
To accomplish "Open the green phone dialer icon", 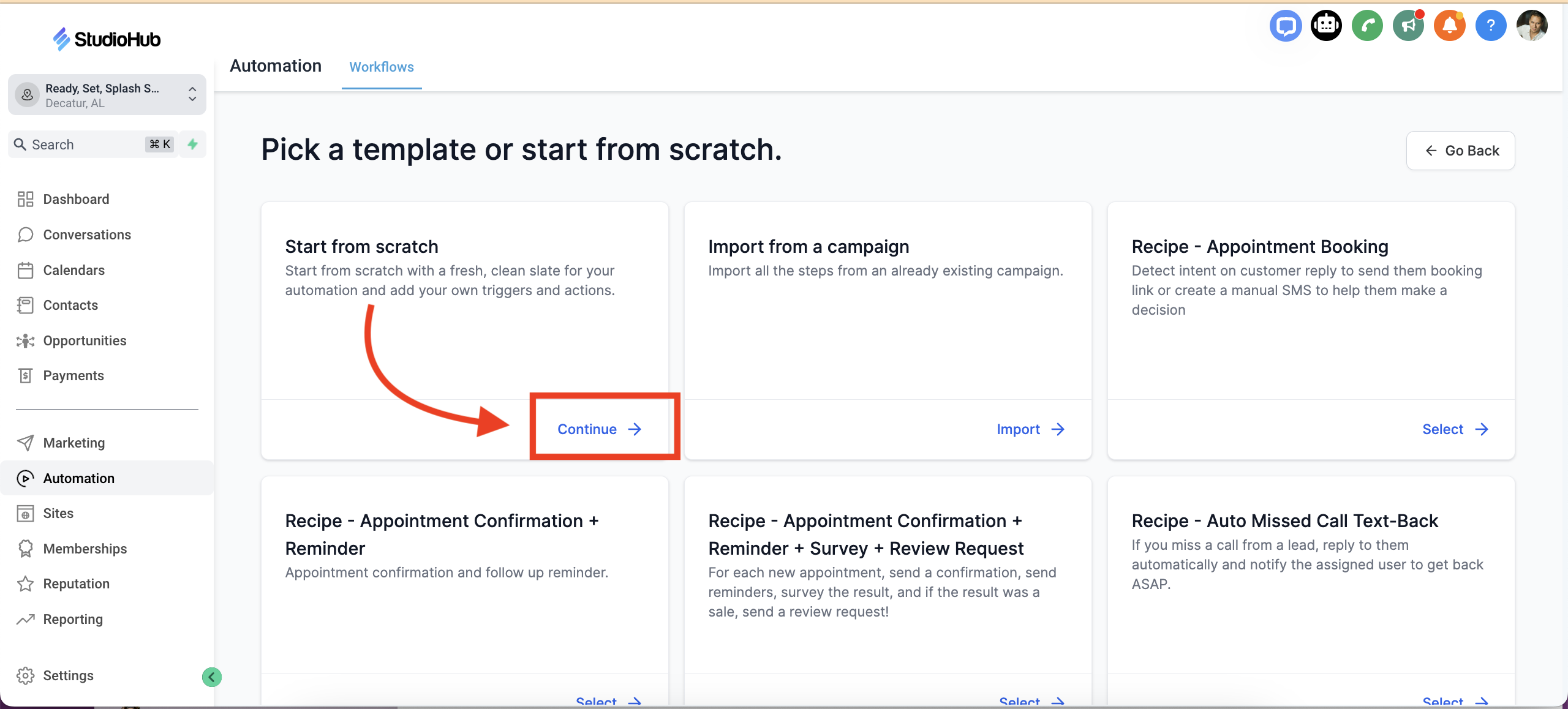I will click(1367, 26).
